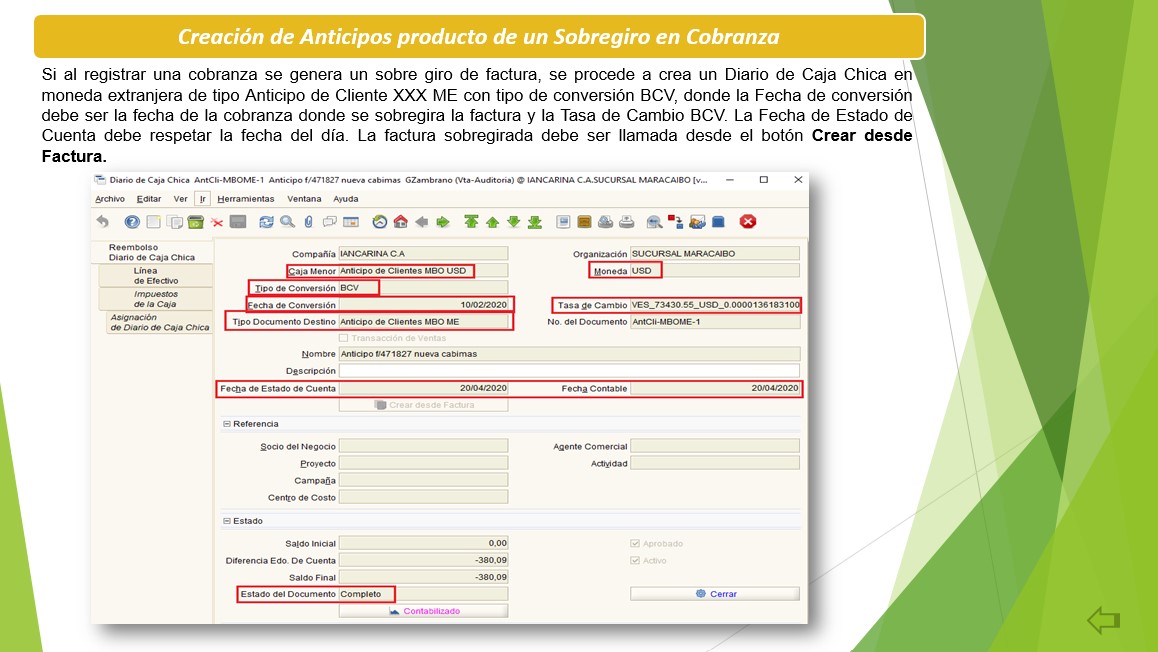The image size is (1158, 652).
Task: Click the Contabilizado button
Action: [423, 611]
